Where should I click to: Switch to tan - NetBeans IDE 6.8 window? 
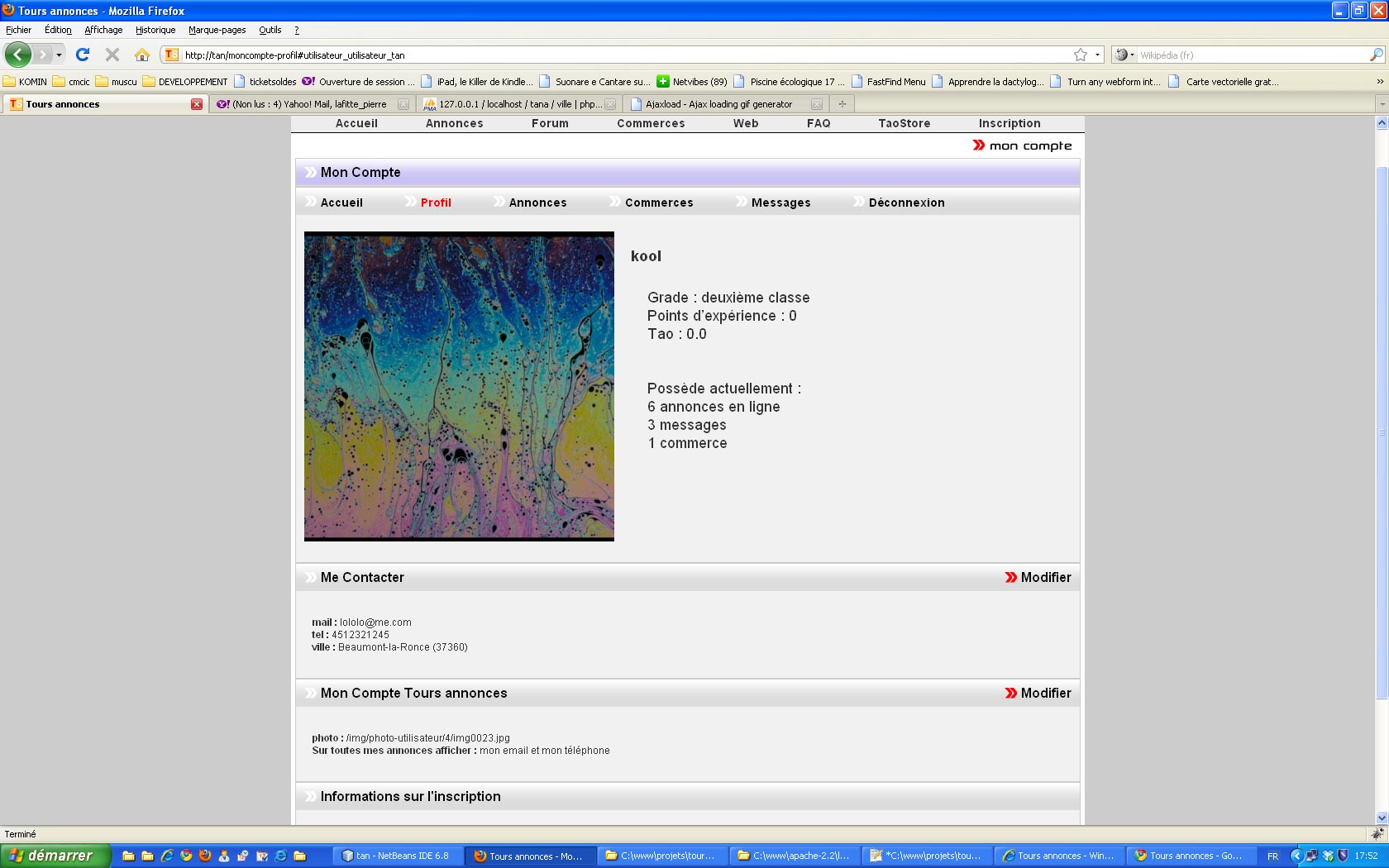tap(398, 856)
